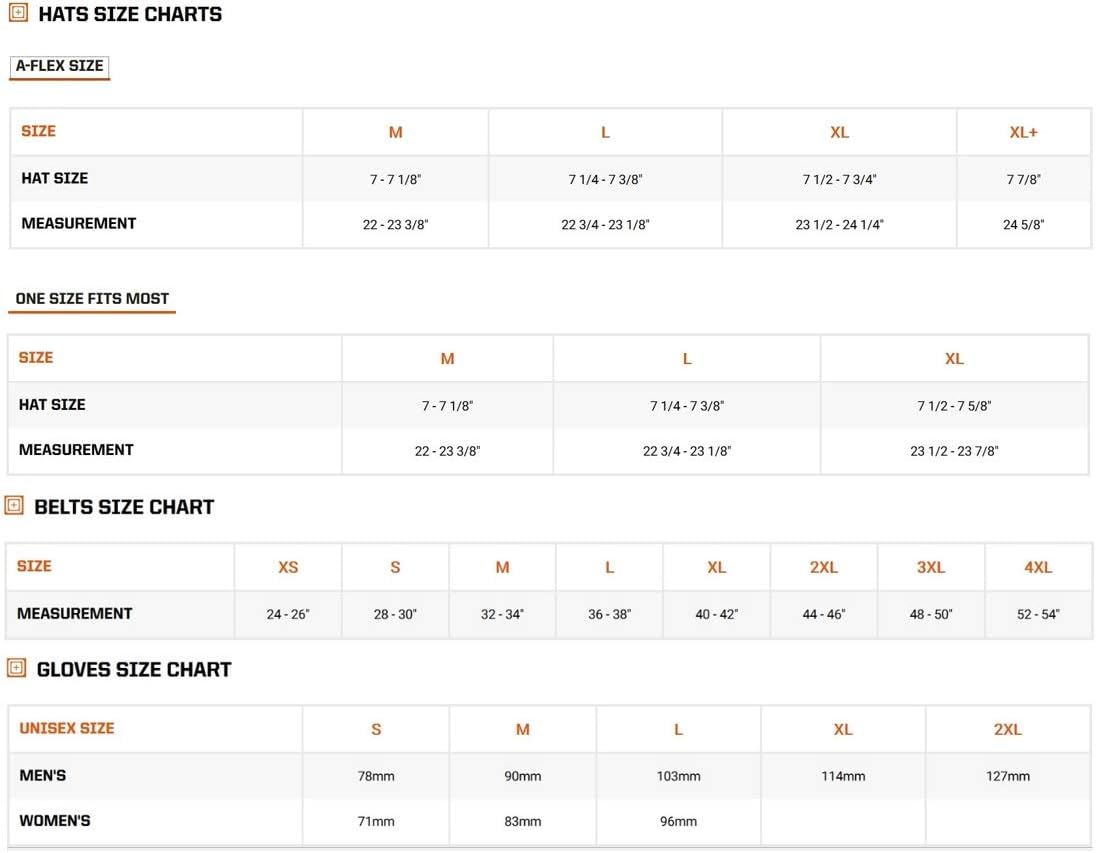Click the Belts Size Chart heading text
The image size is (1096, 853).
[x=124, y=507]
